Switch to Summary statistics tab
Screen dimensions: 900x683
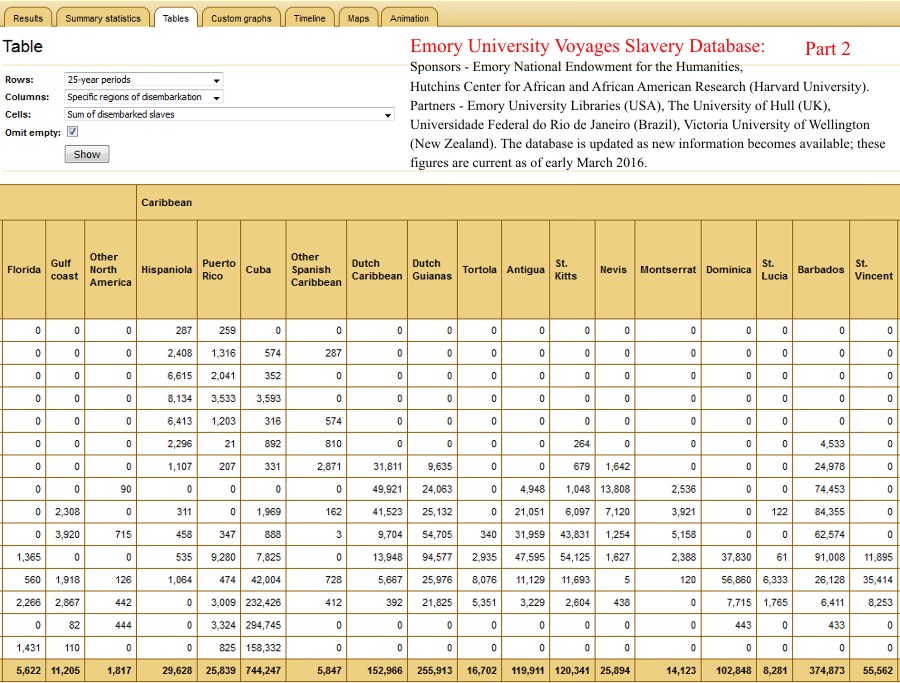[103, 18]
